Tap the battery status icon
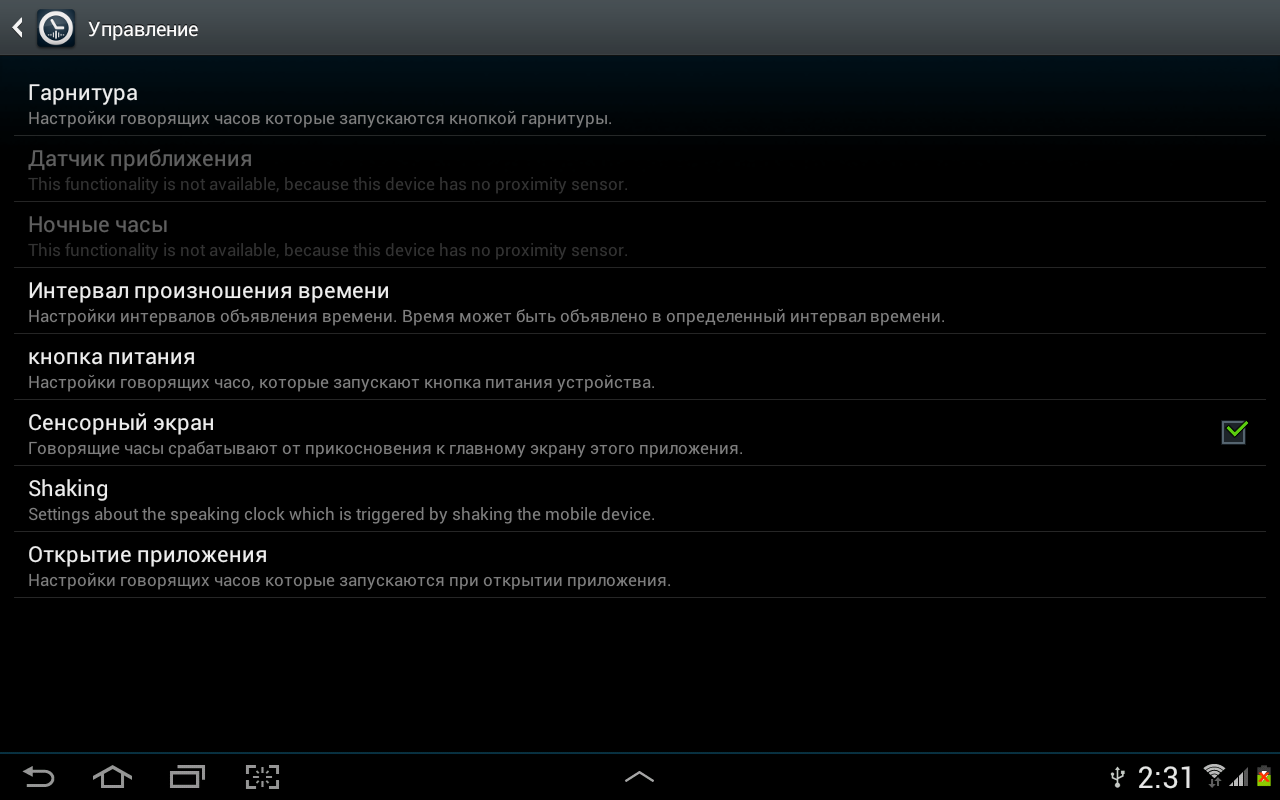Viewport: 1280px width, 800px height. click(1264, 777)
